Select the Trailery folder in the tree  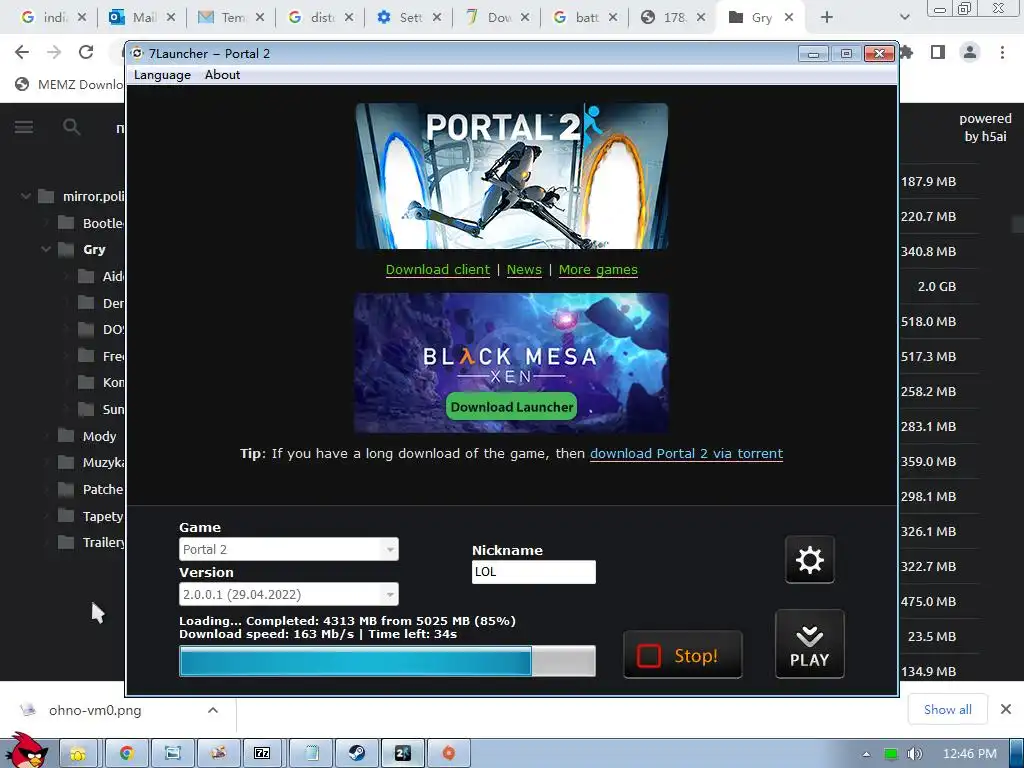91,542
